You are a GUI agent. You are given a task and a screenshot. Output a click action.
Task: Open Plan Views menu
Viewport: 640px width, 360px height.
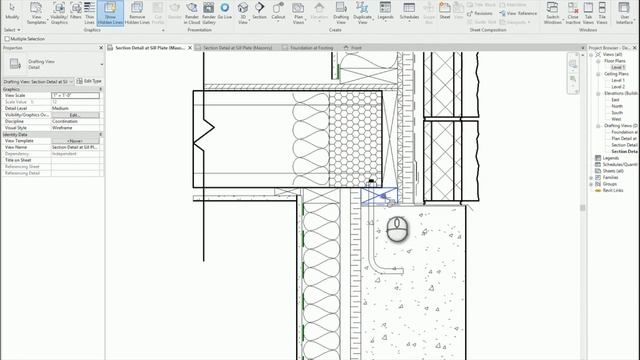[298, 12]
